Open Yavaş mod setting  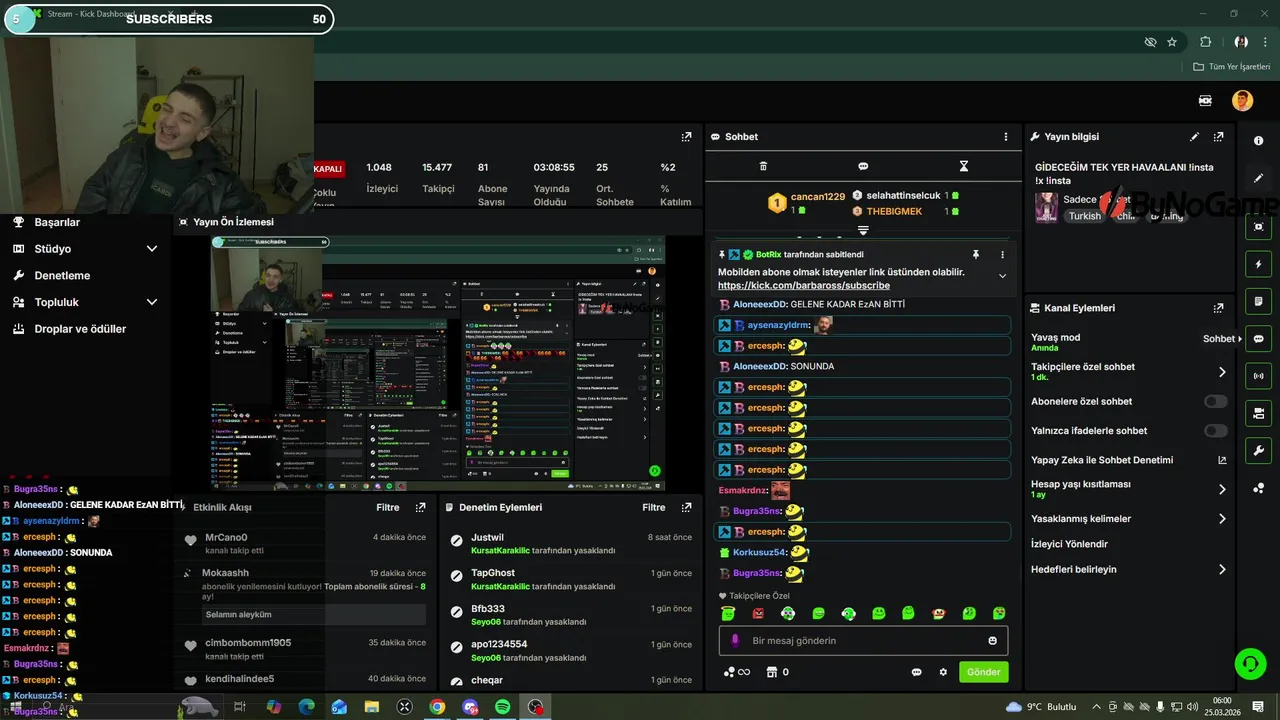click(x=1130, y=342)
